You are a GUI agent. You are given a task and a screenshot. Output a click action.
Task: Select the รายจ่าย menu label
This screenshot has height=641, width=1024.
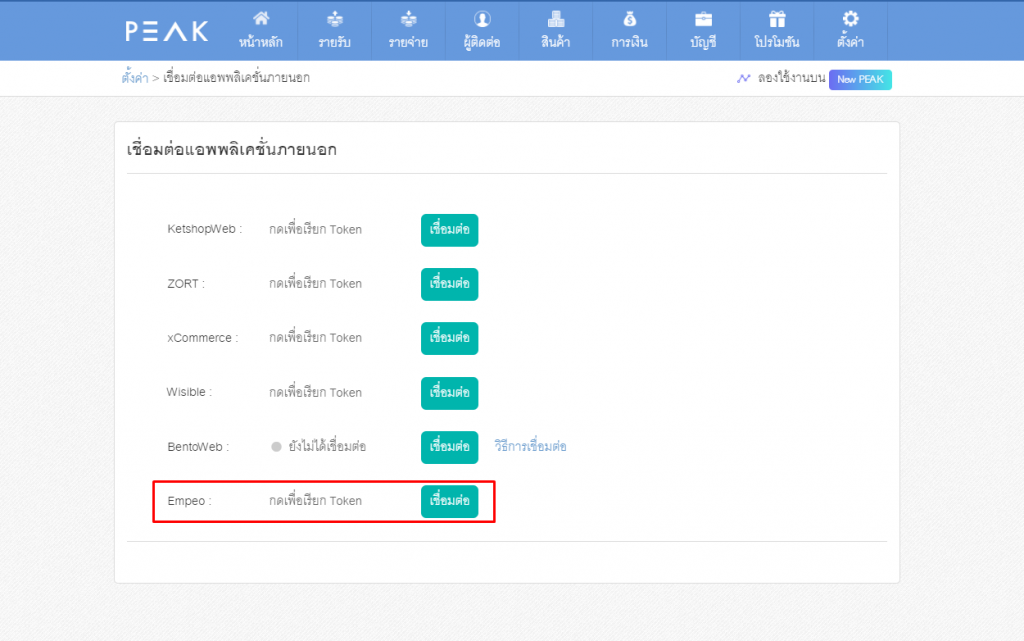408,42
